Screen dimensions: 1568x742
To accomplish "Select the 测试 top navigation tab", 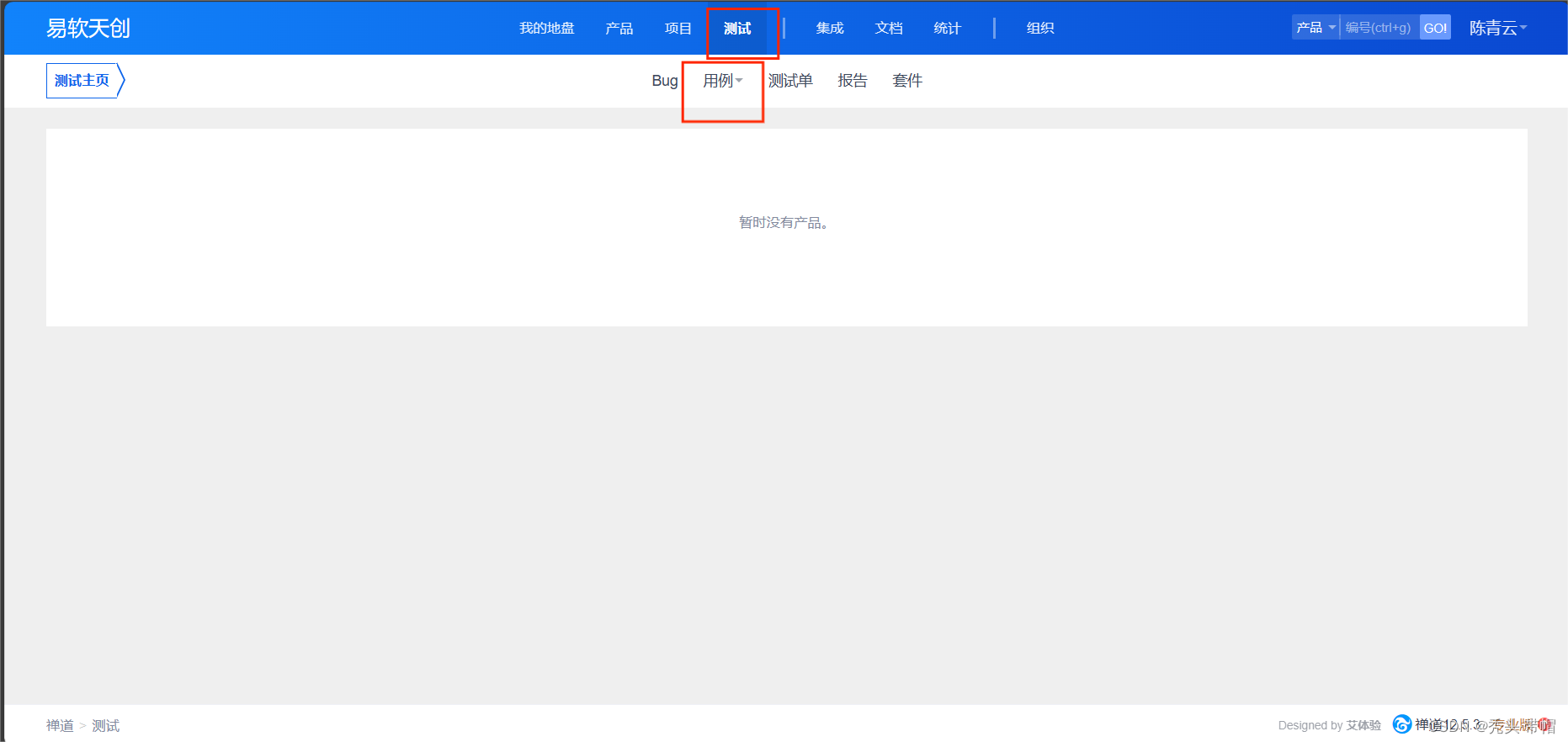I will [x=737, y=28].
